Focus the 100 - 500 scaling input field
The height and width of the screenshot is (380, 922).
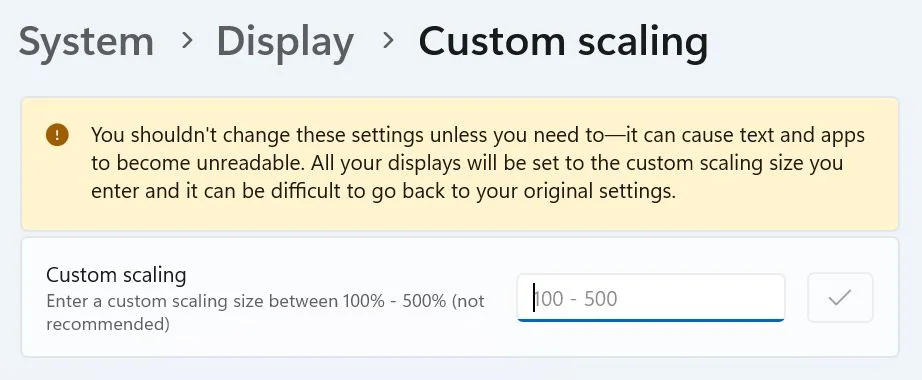651,298
